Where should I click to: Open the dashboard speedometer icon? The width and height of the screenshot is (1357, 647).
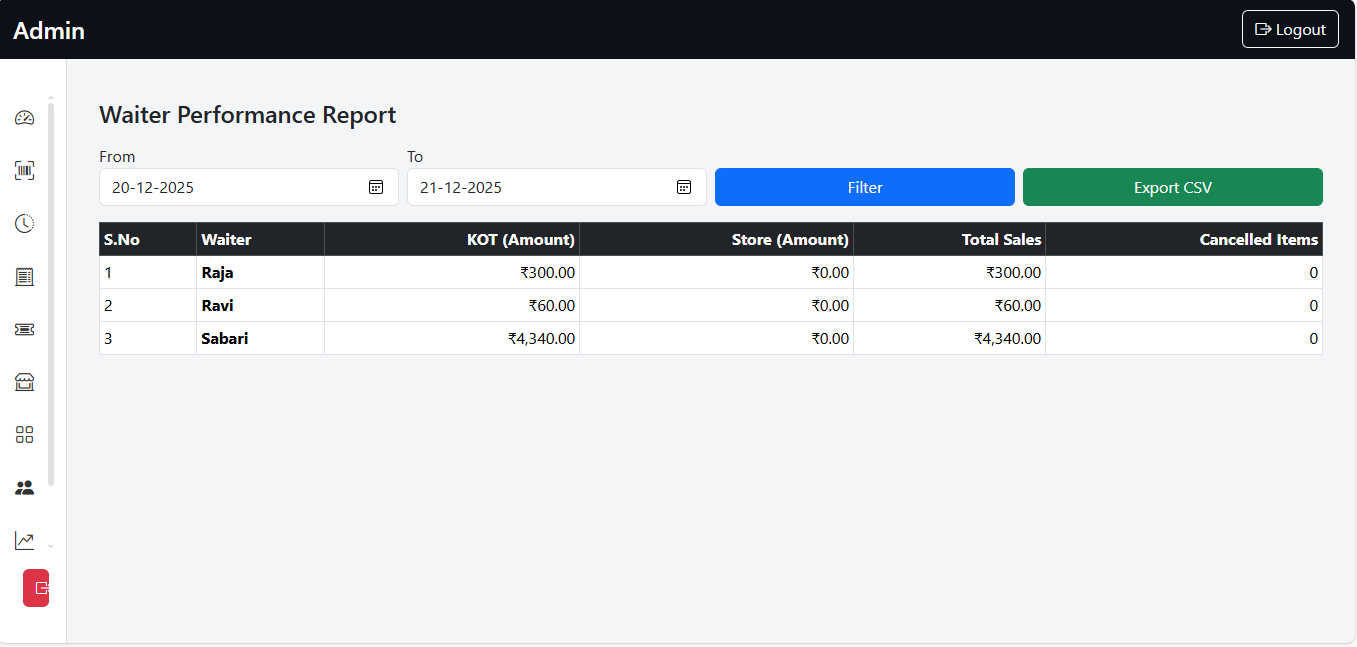pyautogui.click(x=25, y=118)
